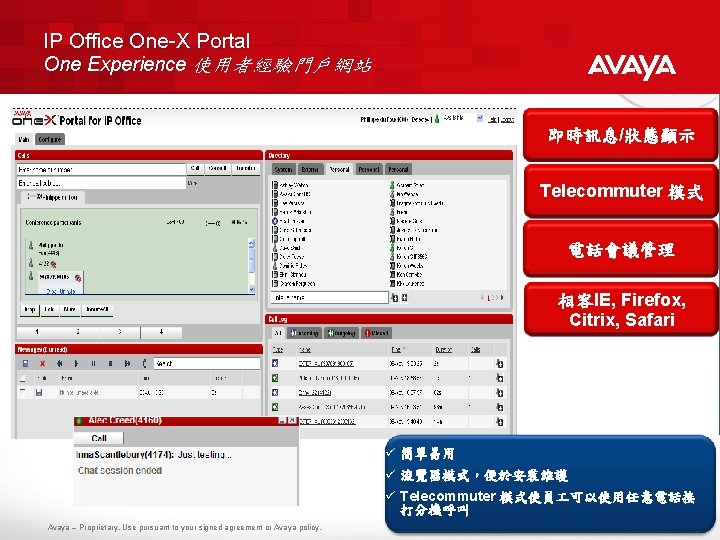Click the call label input field under number
This screenshot has width=720, height=540.
101,183
